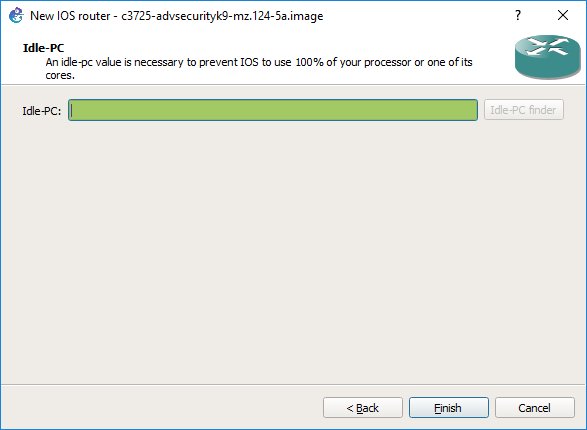Open help with the question mark button
This screenshot has width=587, height=430.
click(518, 15)
